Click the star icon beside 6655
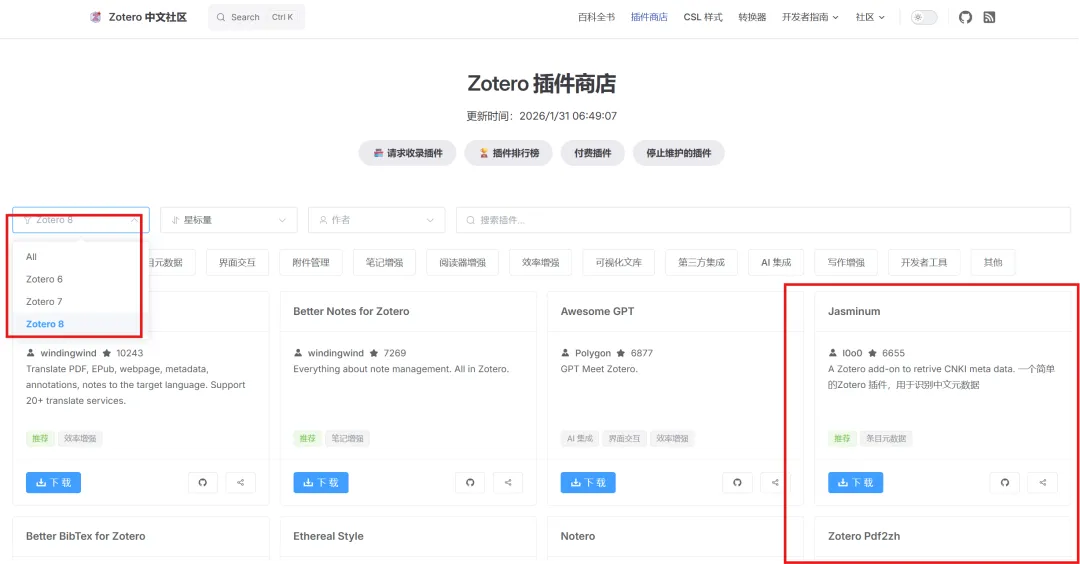Viewport: 1080px width, 564px height. pyautogui.click(x=873, y=353)
